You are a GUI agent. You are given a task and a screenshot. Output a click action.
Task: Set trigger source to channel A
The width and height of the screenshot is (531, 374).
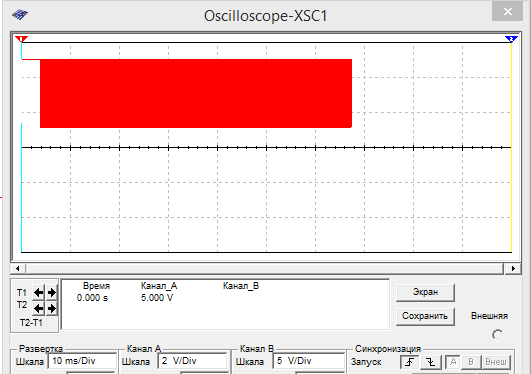[x=453, y=362]
